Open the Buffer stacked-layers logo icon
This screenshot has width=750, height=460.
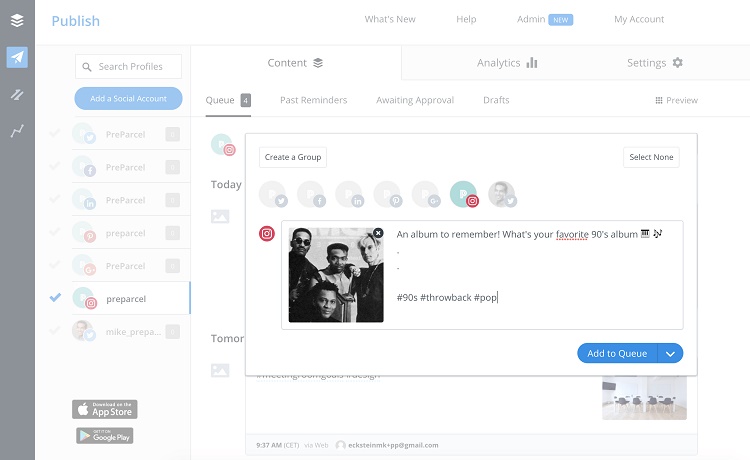[17, 21]
